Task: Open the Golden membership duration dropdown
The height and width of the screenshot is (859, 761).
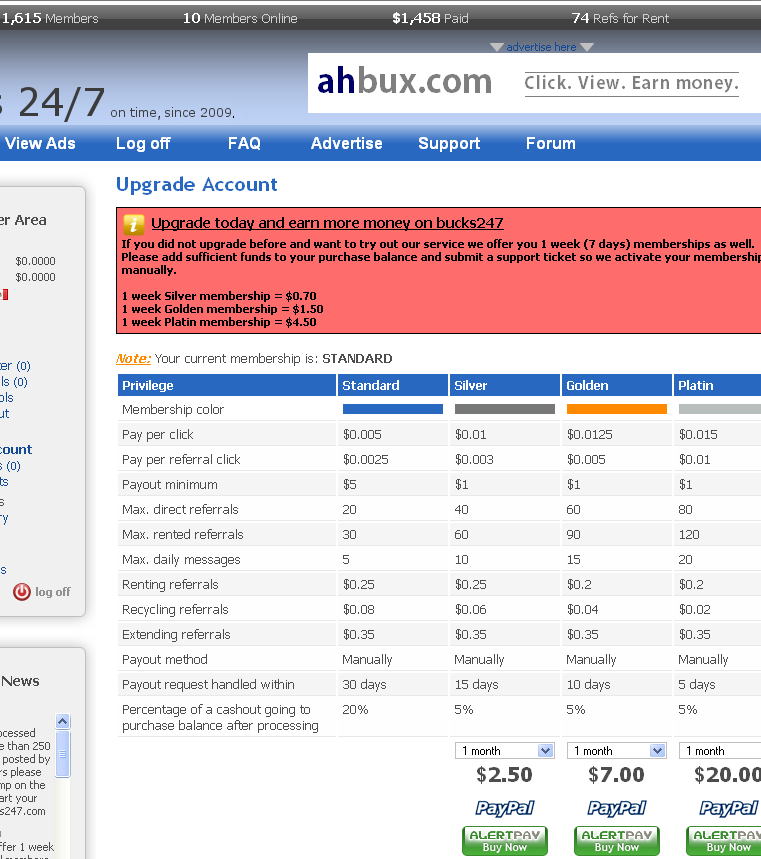Action: pyautogui.click(x=616, y=751)
